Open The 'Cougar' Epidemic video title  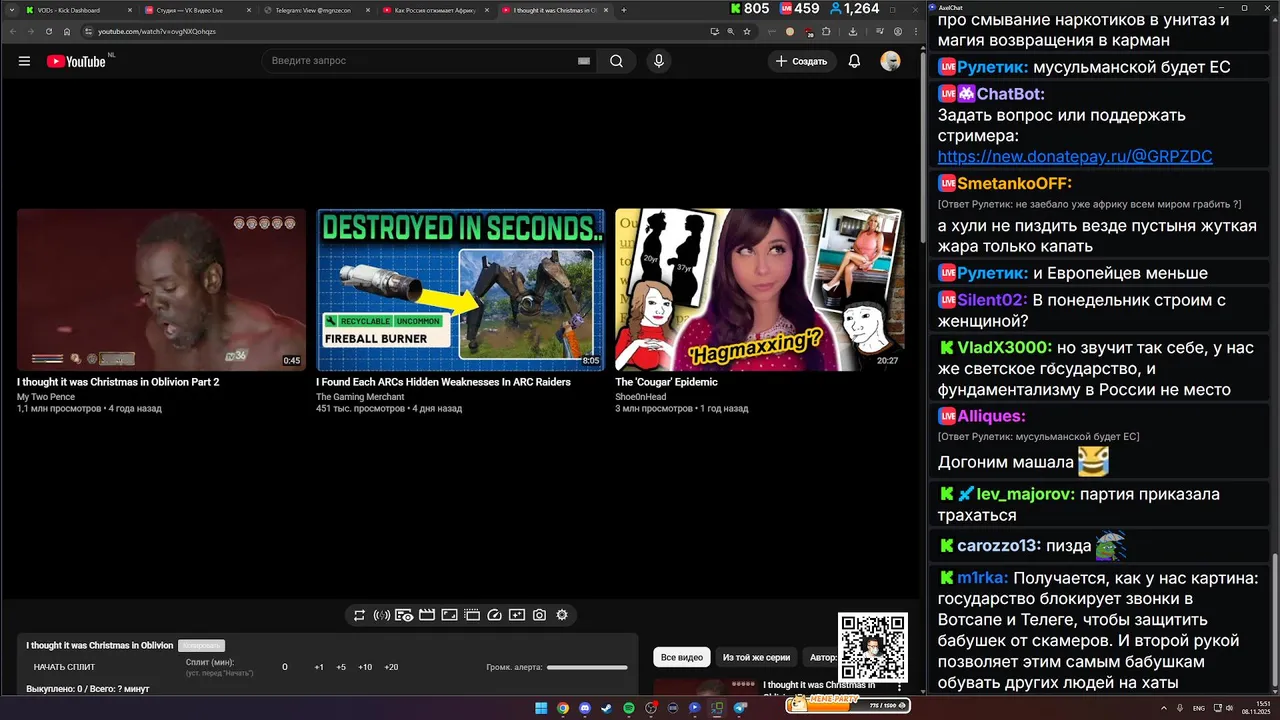point(666,382)
